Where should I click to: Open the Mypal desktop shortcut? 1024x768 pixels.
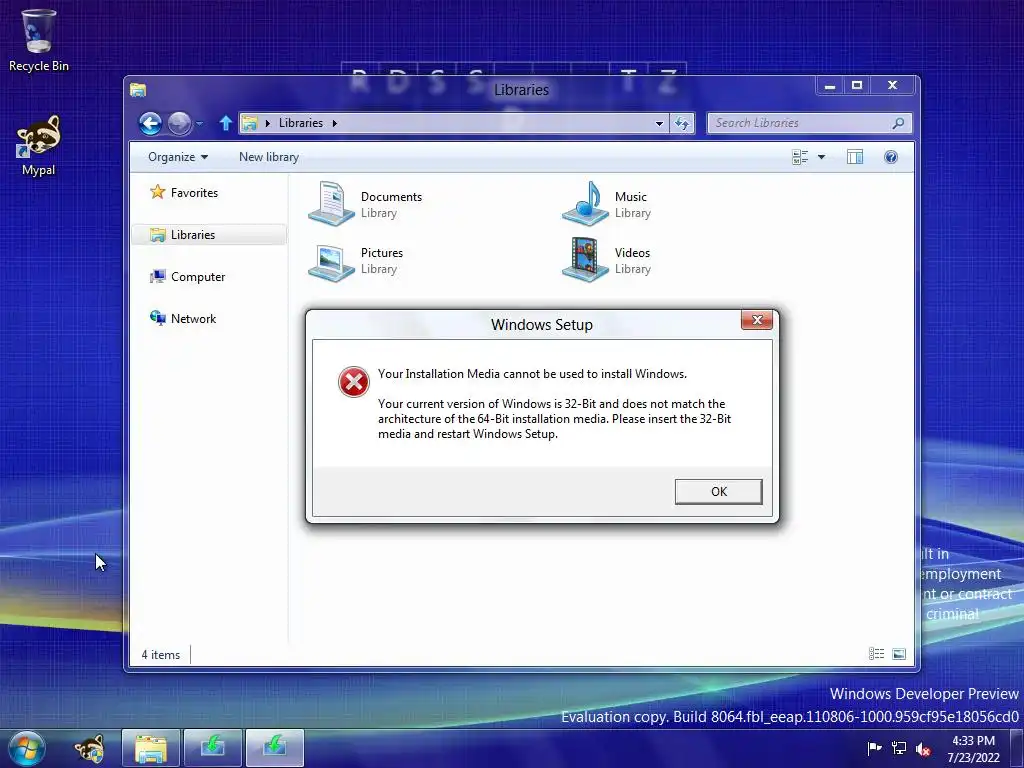click(39, 145)
